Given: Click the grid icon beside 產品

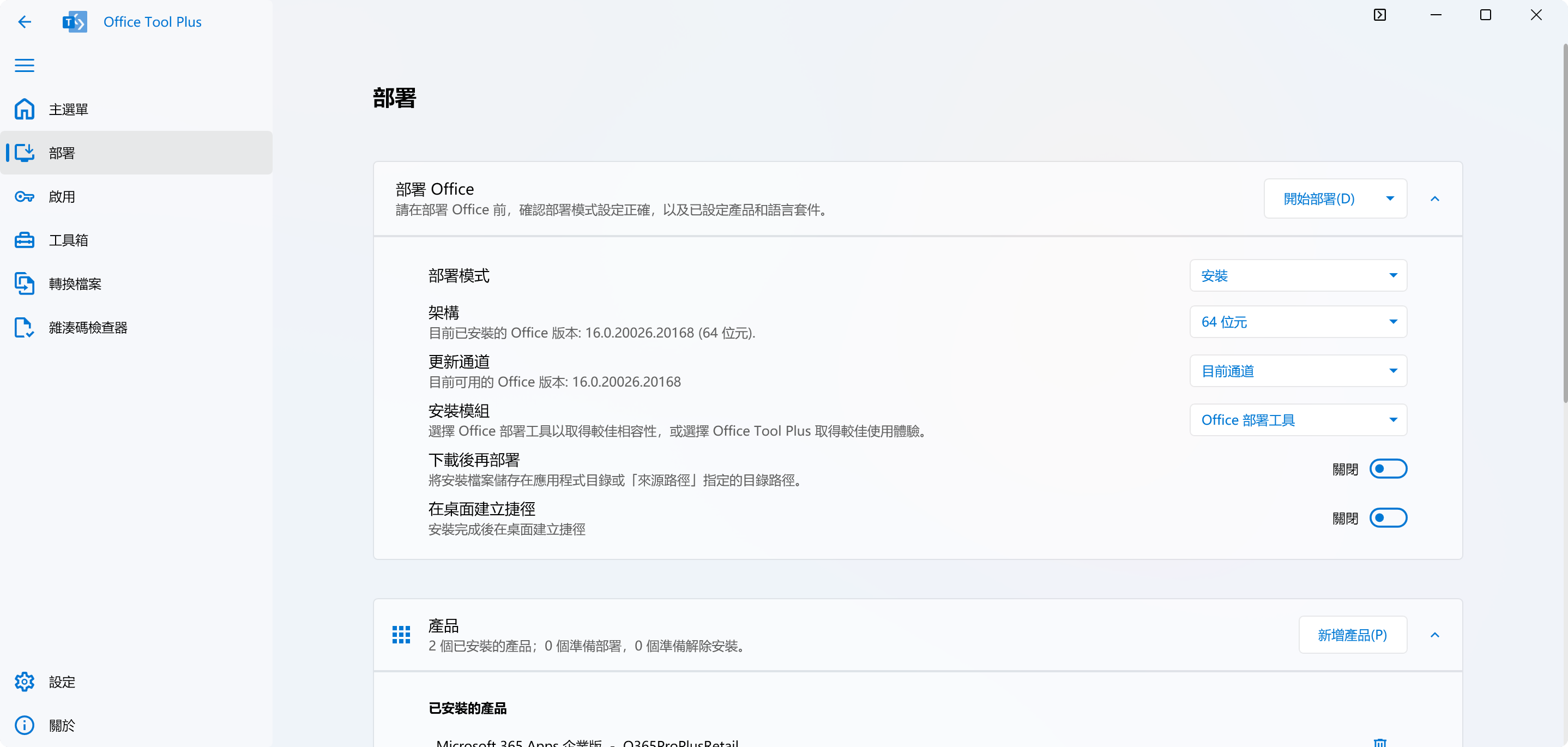Looking at the screenshot, I should (x=401, y=635).
